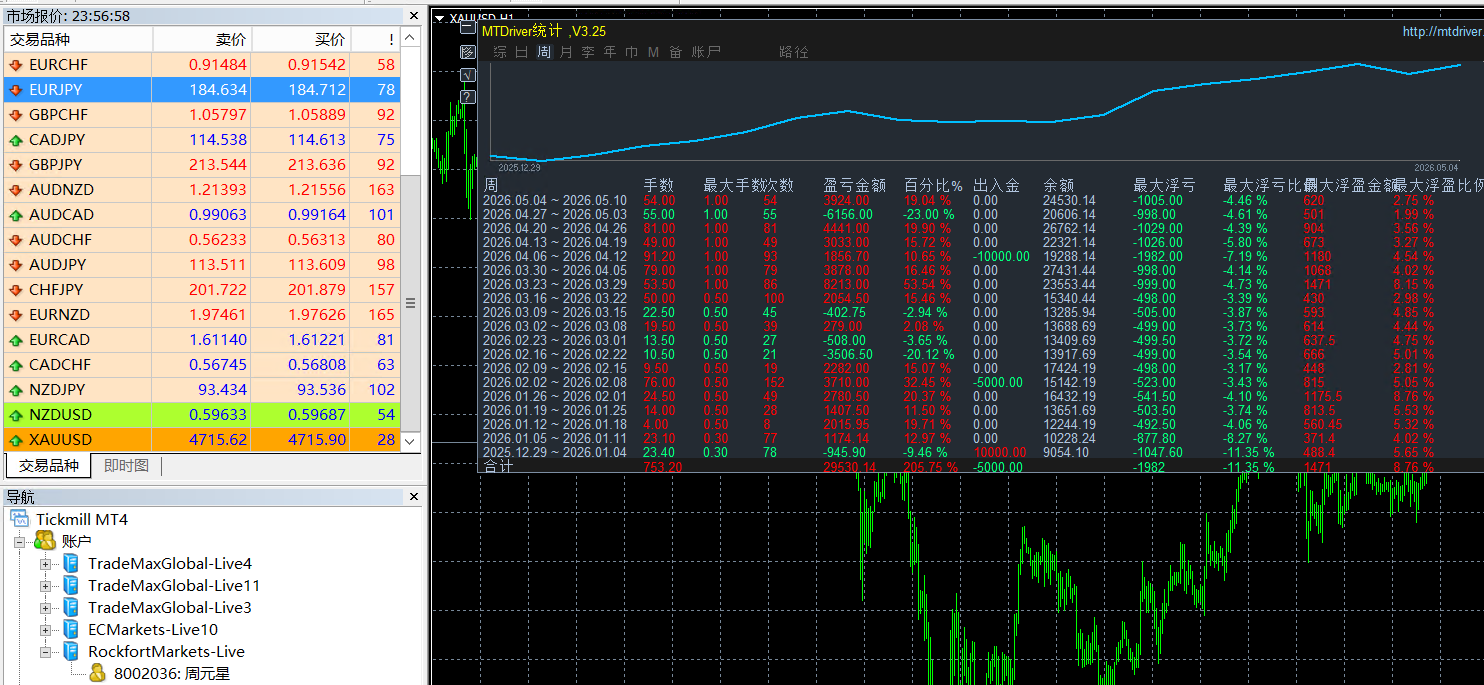Click the up arrow icon of XAUUSD
The width and height of the screenshot is (1484, 685).
16,439
